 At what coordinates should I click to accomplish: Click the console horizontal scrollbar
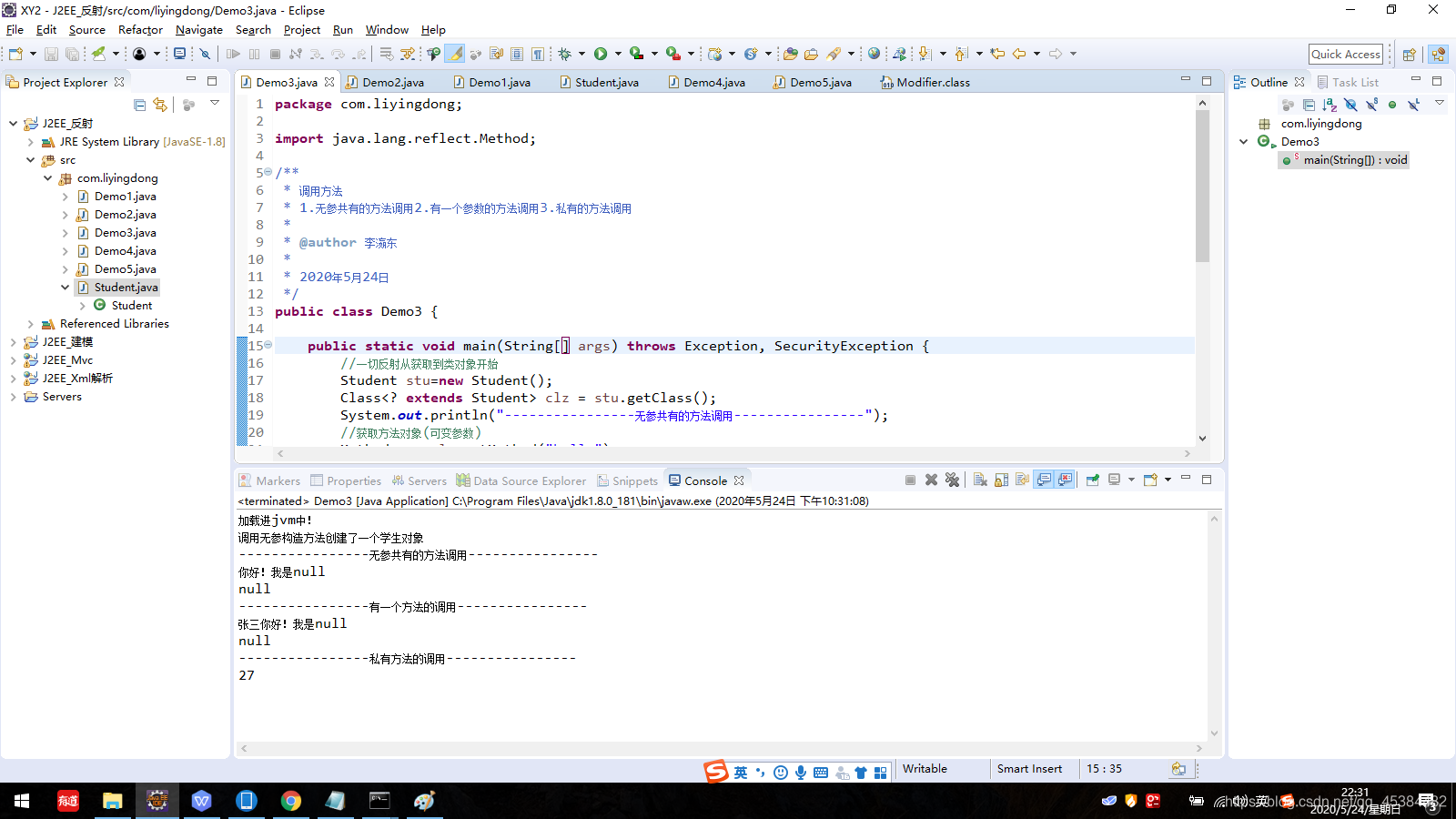[723, 748]
